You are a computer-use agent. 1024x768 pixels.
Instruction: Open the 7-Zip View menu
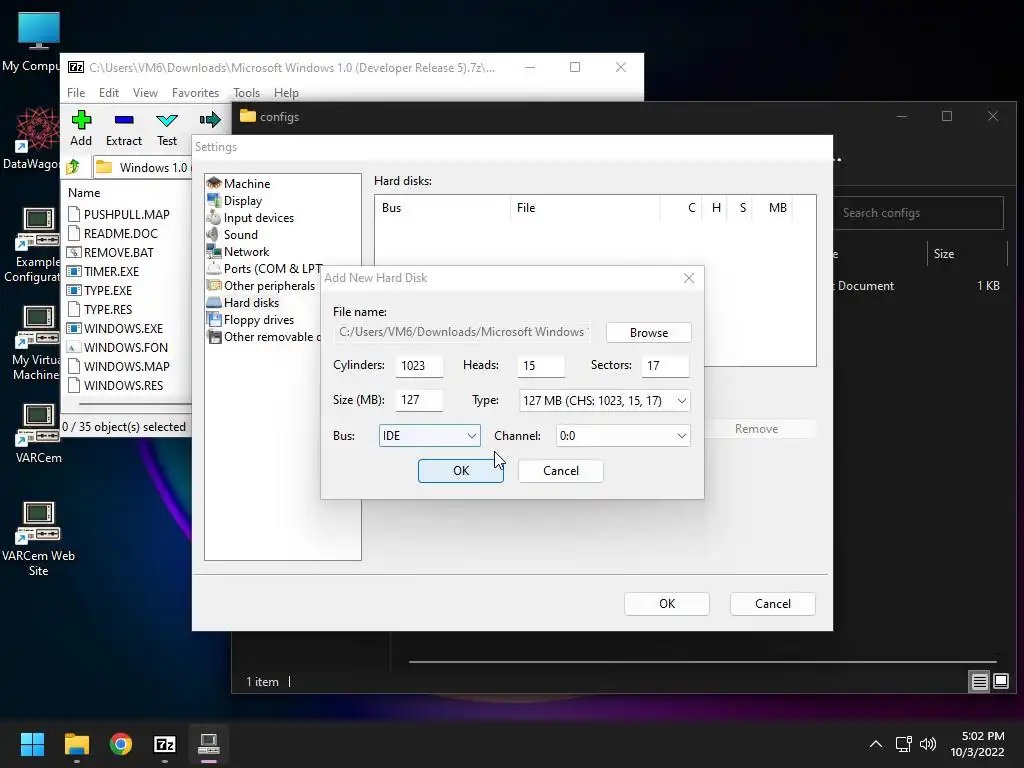[145, 93]
